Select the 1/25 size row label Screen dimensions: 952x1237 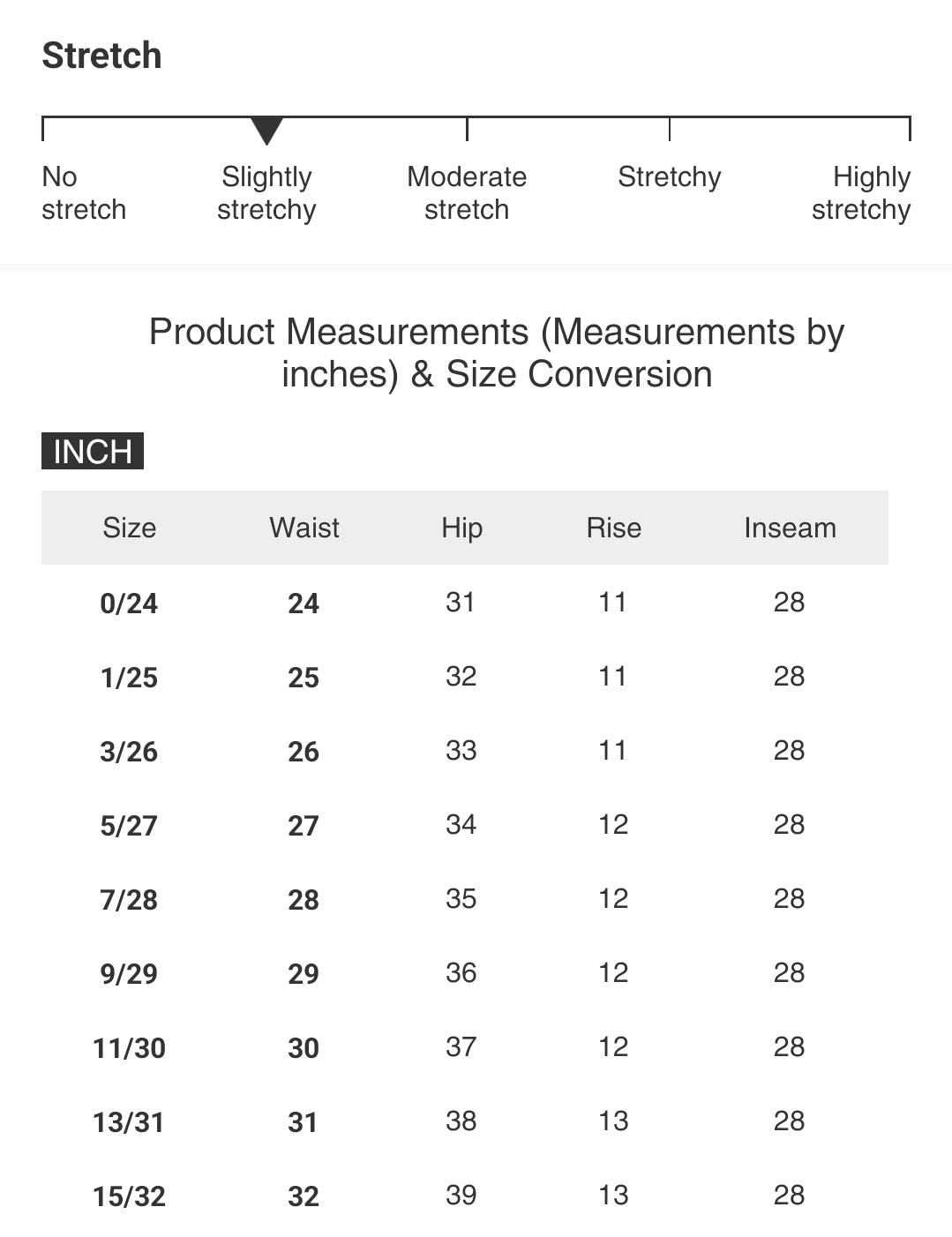point(129,678)
